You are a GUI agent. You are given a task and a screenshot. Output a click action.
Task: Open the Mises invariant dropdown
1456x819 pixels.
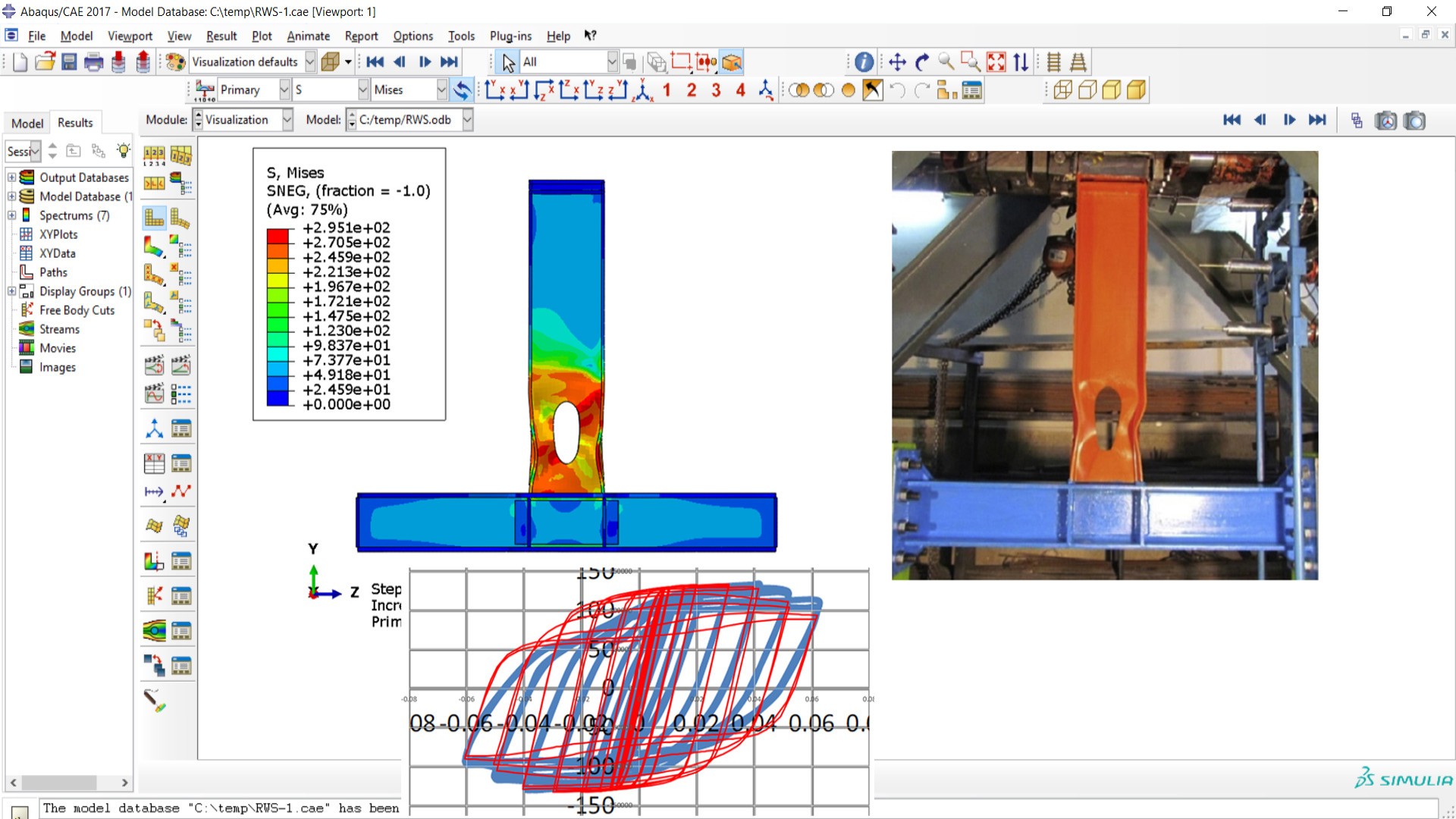pyautogui.click(x=442, y=90)
